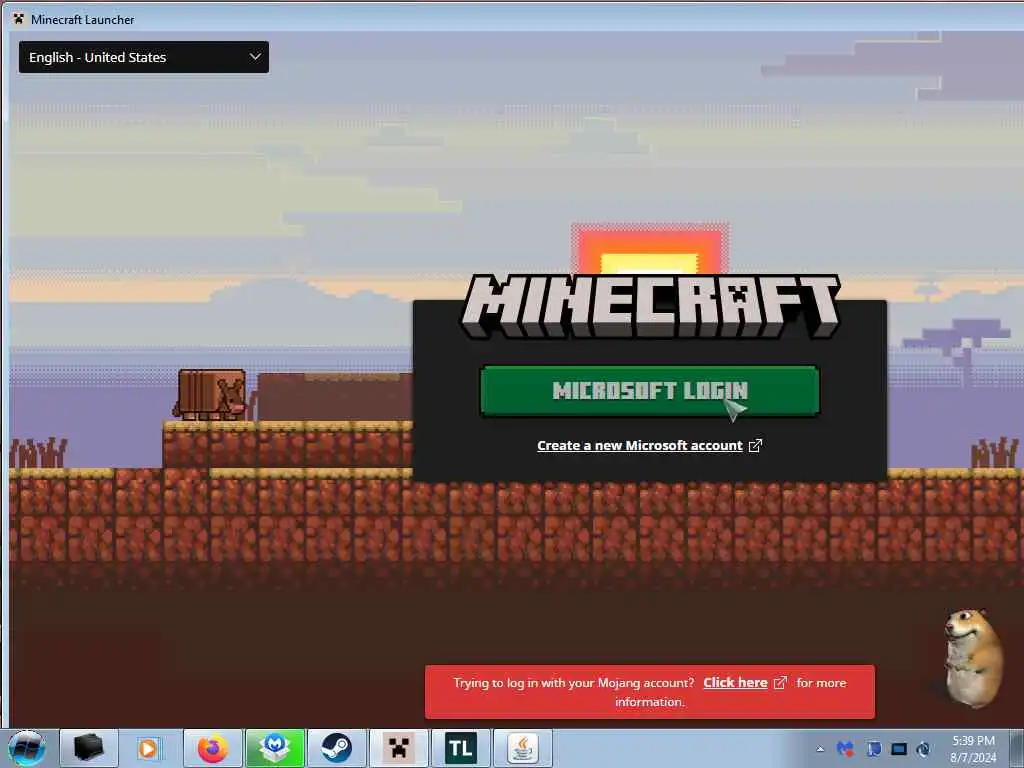Click the external link icon beside Create account

point(755,445)
